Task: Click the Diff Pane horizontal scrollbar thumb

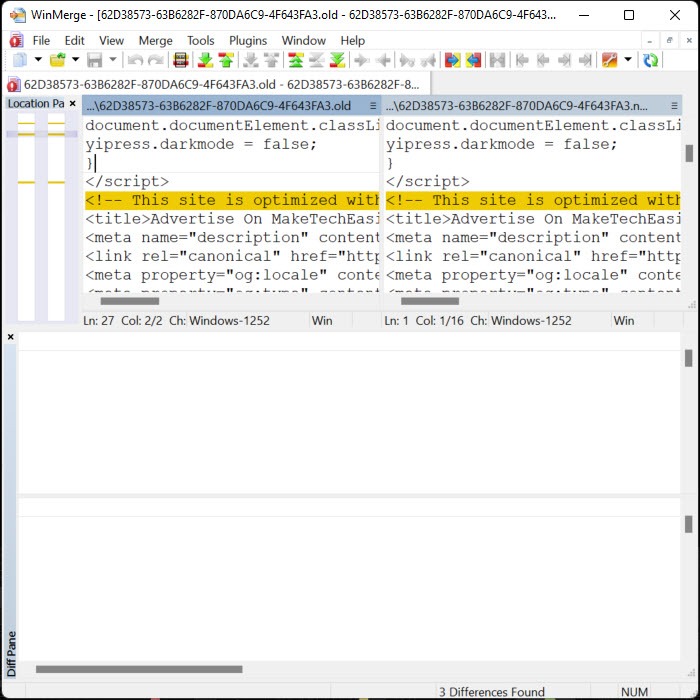Action: (x=139, y=669)
